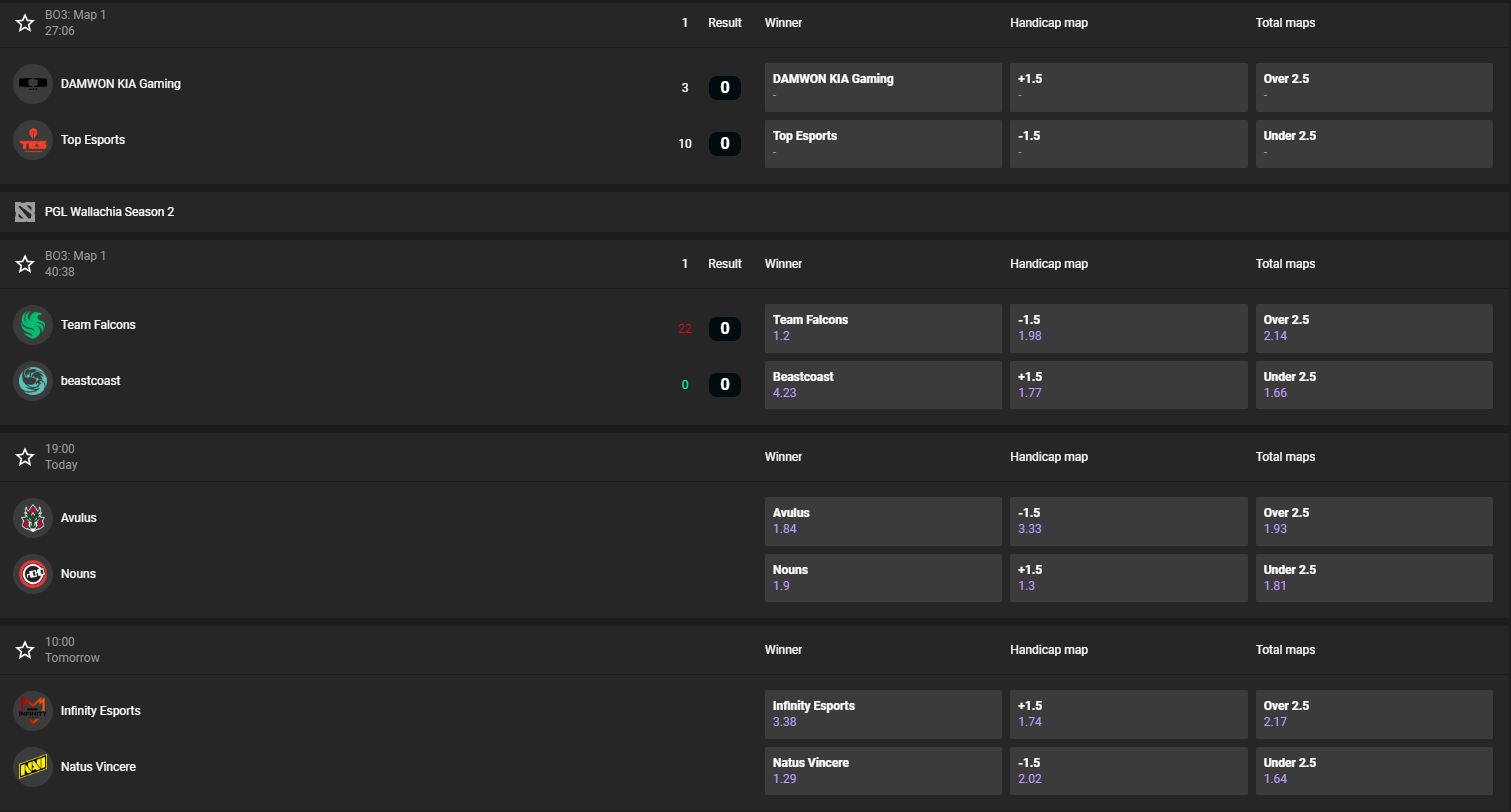Click the beastcoast team logo
Image resolution: width=1511 pixels, height=812 pixels.
tap(33, 381)
